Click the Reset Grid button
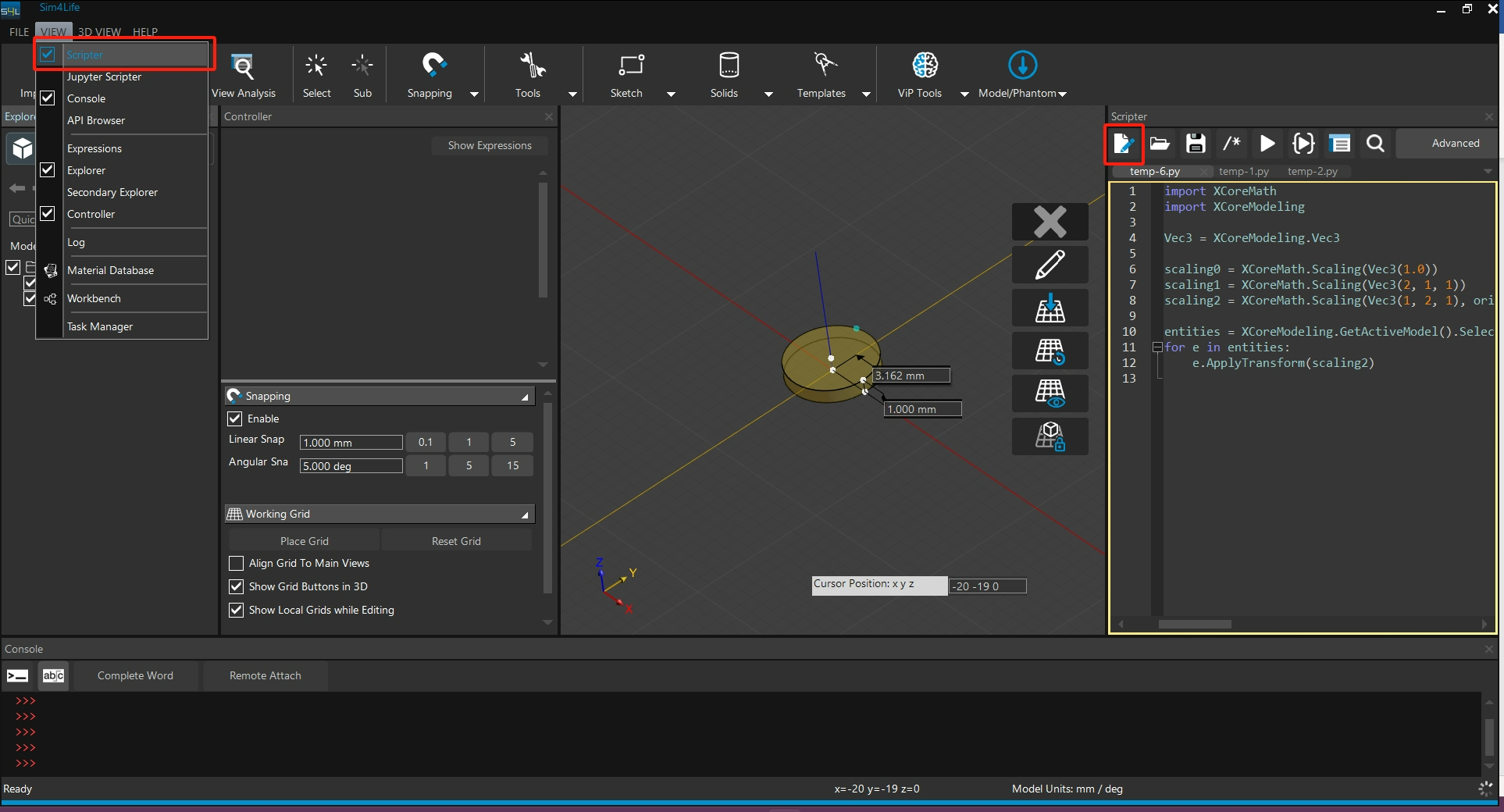The height and width of the screenshot is (812, 1504). (x=456, y=541)
